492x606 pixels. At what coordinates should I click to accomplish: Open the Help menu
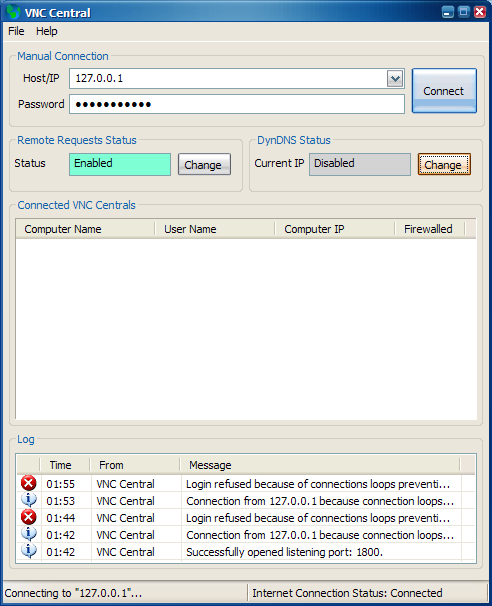47,31
